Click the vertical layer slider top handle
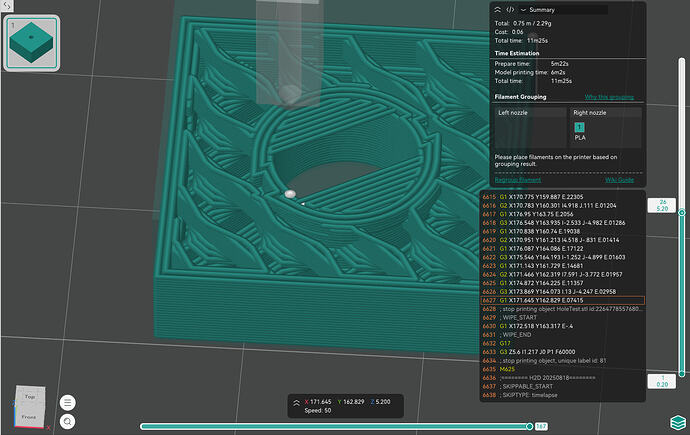Viewport: 690px width, 435px height. click(682, 212)
